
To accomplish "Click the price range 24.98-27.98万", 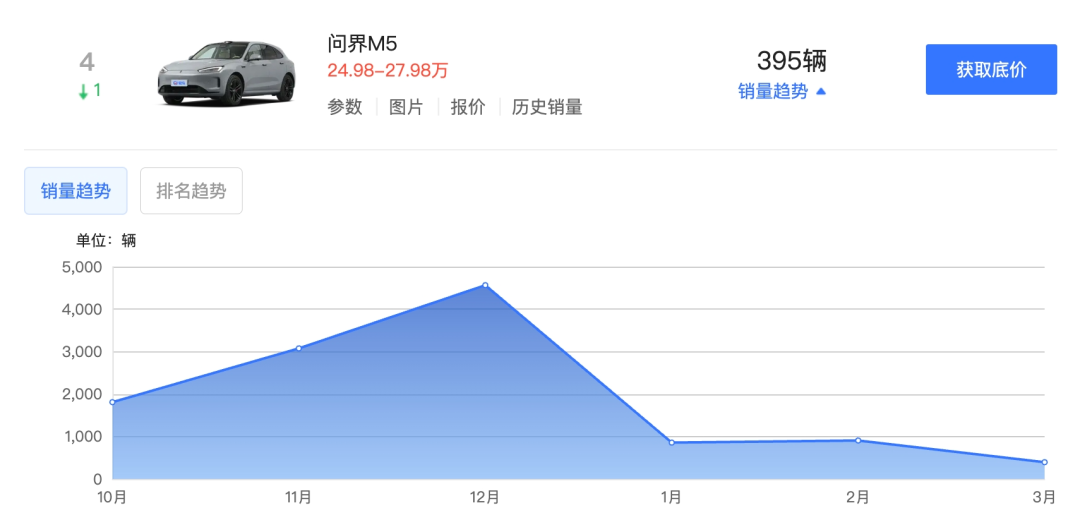I will click(x=388, y=70).
